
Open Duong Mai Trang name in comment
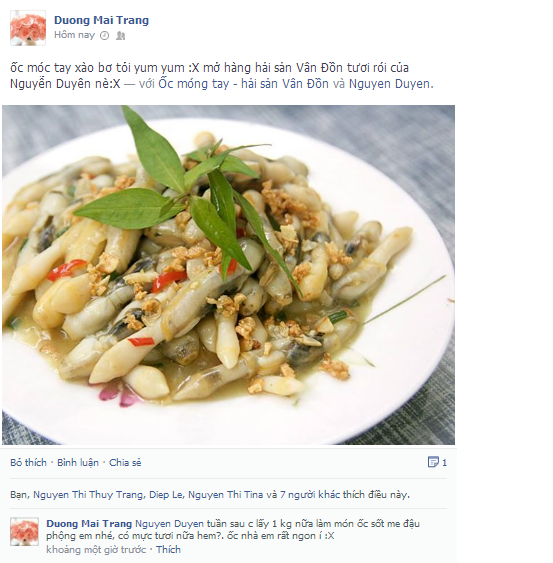[89, 524]
